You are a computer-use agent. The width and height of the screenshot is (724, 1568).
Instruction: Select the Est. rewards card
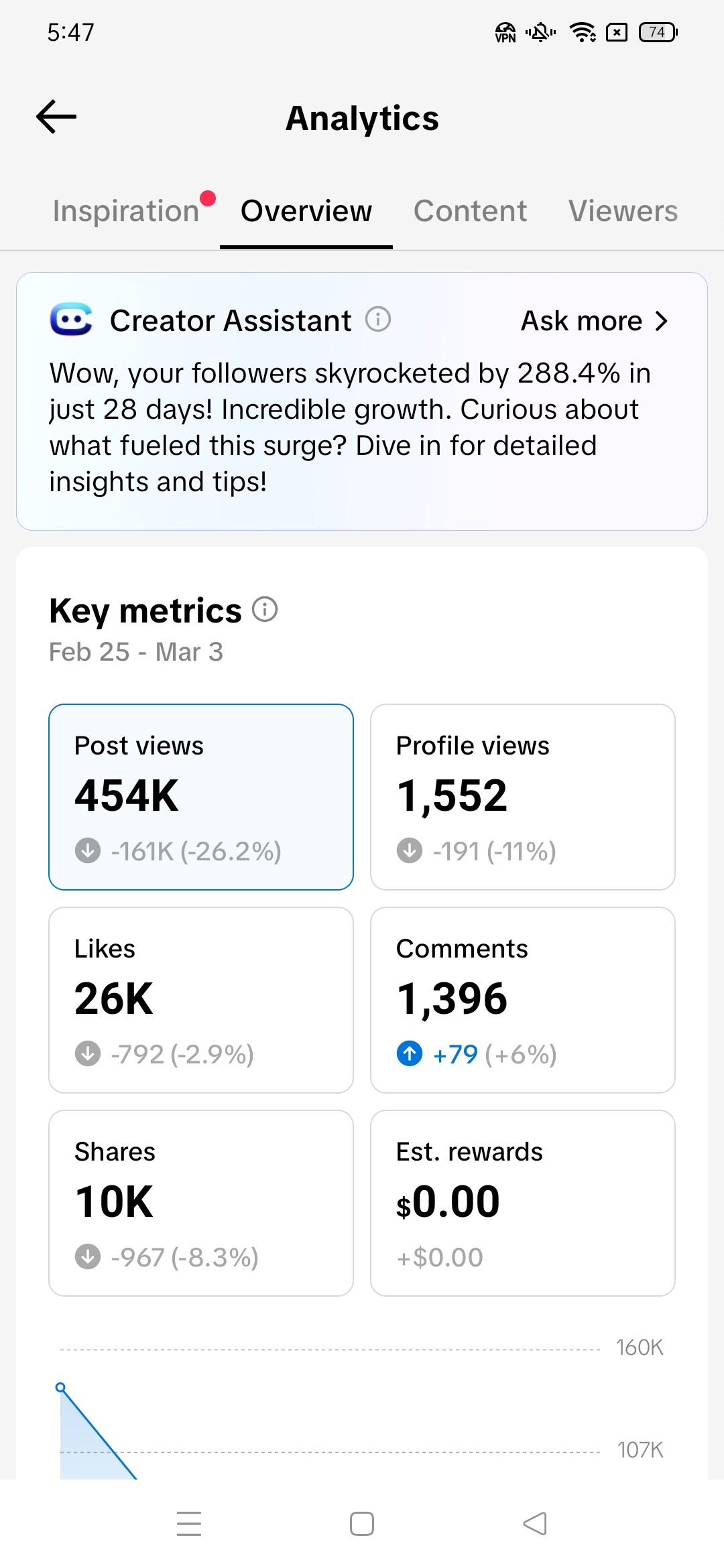point(523,1203)
